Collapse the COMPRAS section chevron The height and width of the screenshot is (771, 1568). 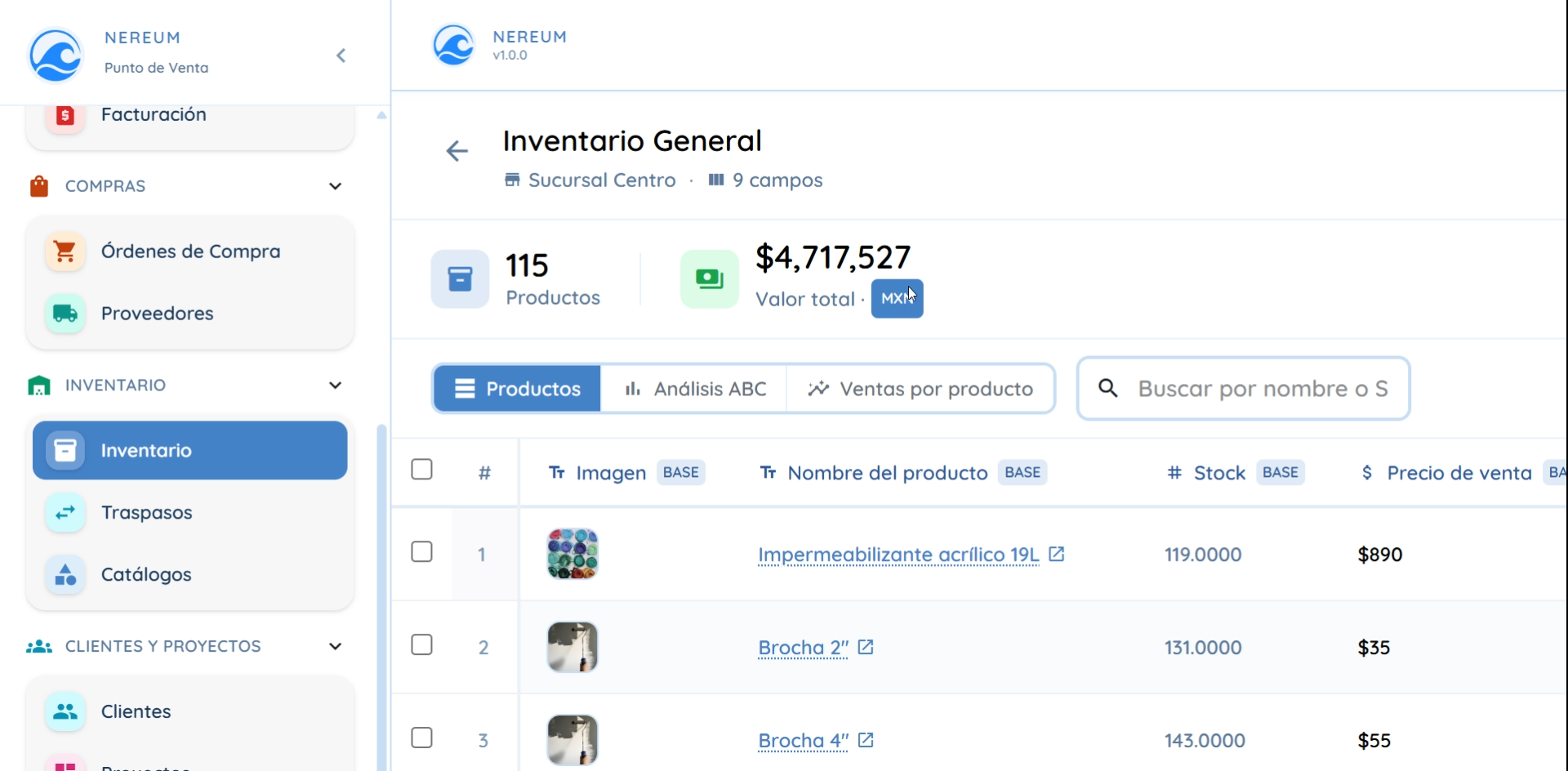[x=335, y=186]
